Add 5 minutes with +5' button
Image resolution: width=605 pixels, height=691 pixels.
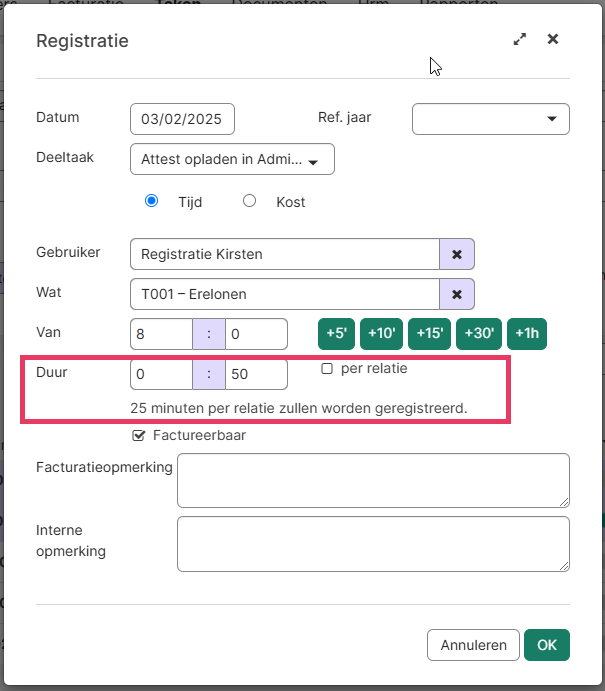[x=335, y=334]
